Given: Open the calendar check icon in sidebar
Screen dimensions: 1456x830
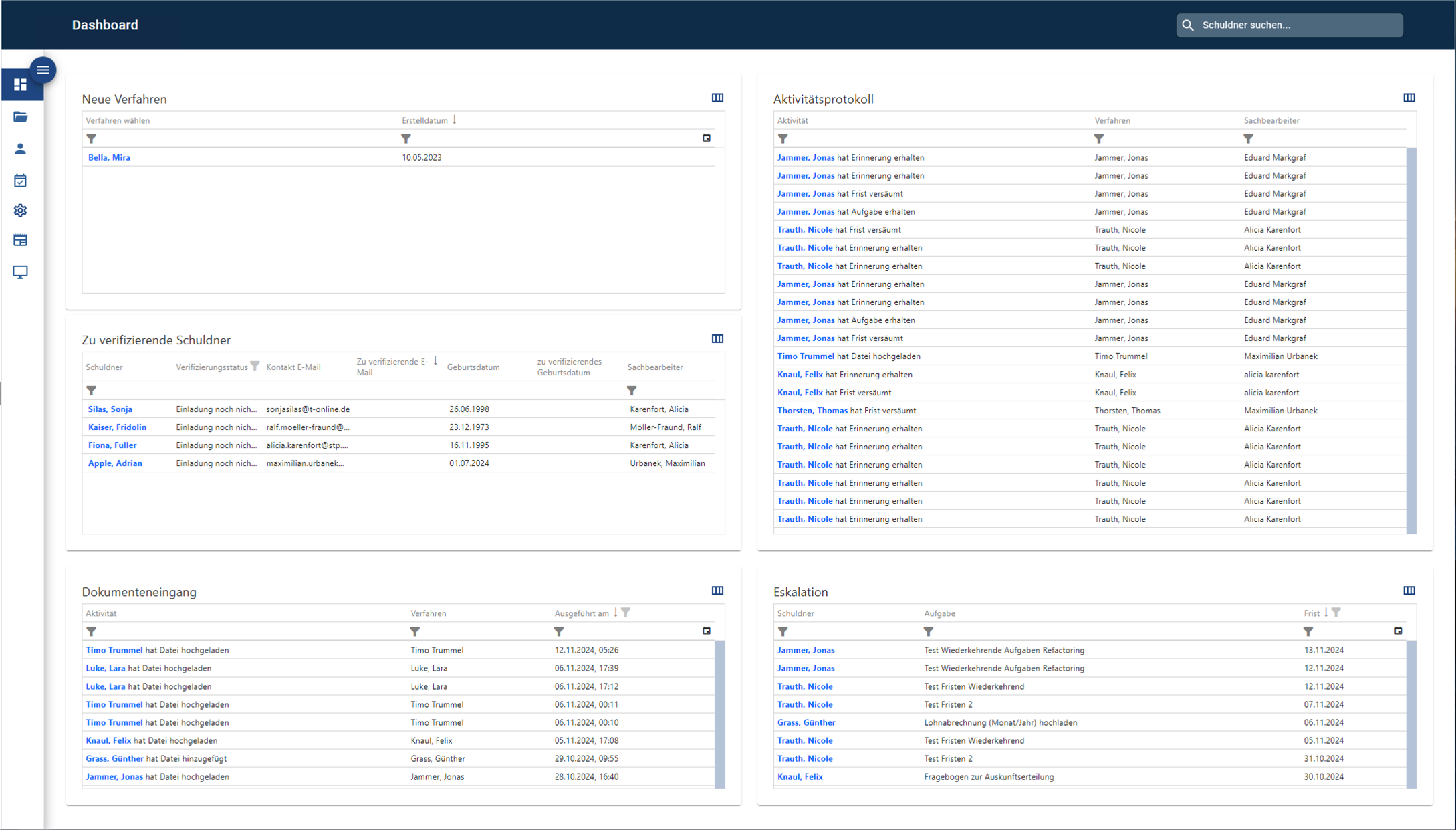Looking at the screenshot, I should click(21, 180).
